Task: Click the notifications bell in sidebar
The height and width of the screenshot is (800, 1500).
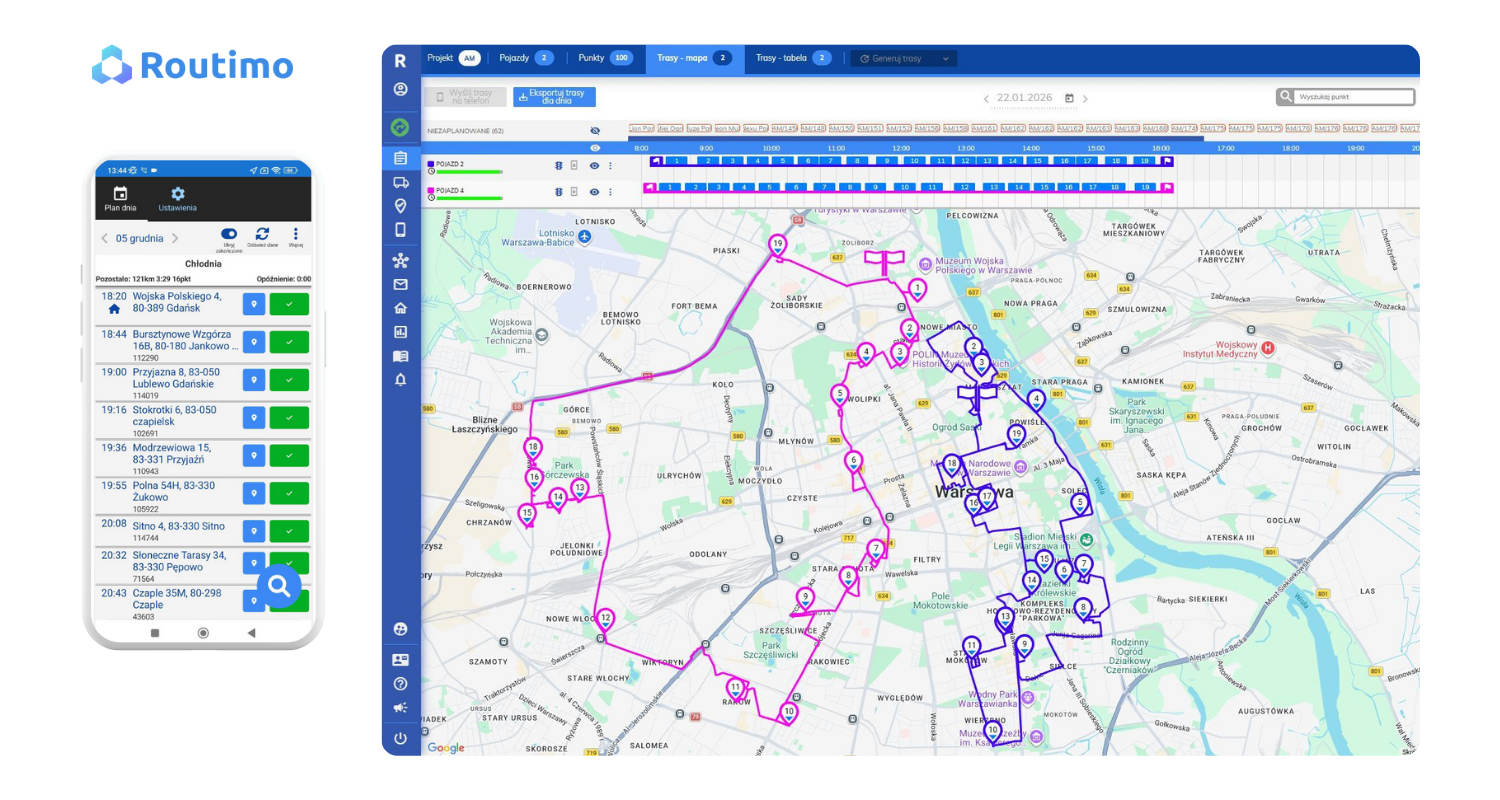Action: click(x=401, y=380)
